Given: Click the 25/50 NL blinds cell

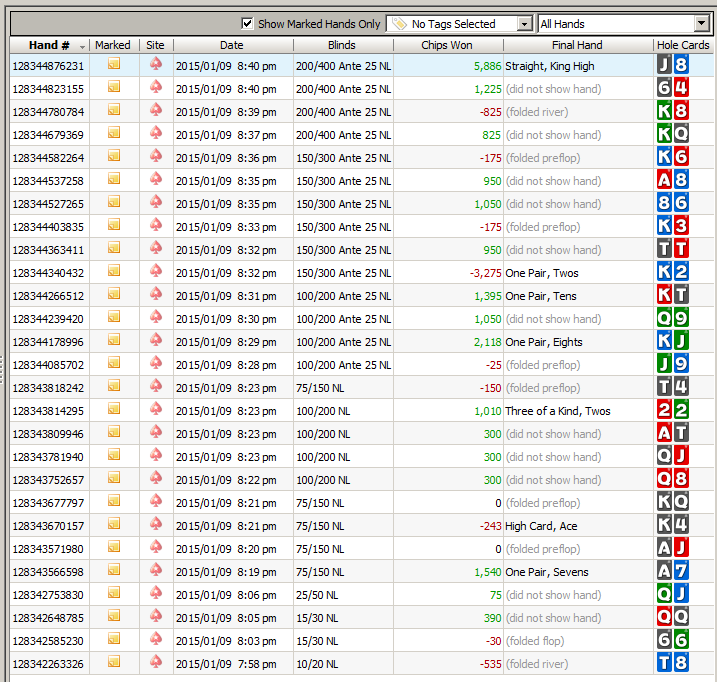Looking at the screenshot, I should pyautogui.click(x=317, y=595).
